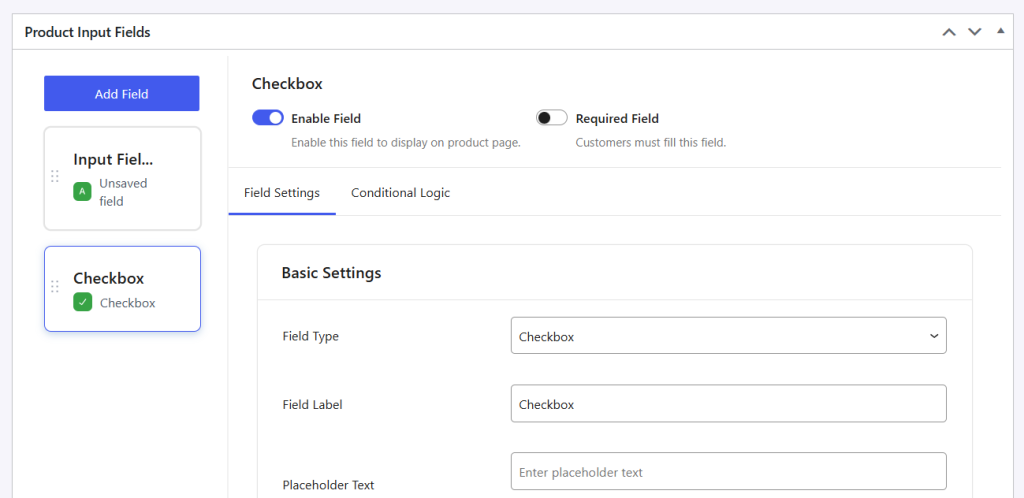1024x498 pixels.
Task: Click the move panel down arrow icon
Action: [x=975, y=33]
